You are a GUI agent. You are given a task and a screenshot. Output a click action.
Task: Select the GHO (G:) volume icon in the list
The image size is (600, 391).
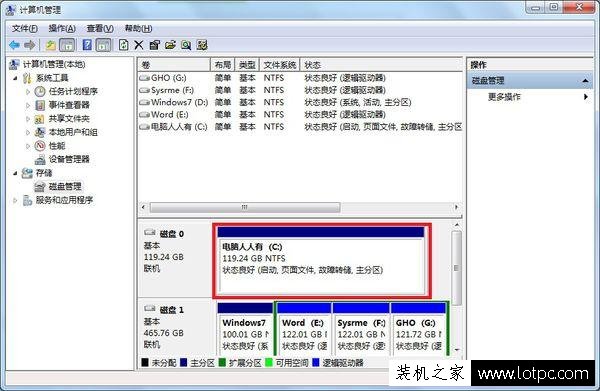tap(144, 78)
